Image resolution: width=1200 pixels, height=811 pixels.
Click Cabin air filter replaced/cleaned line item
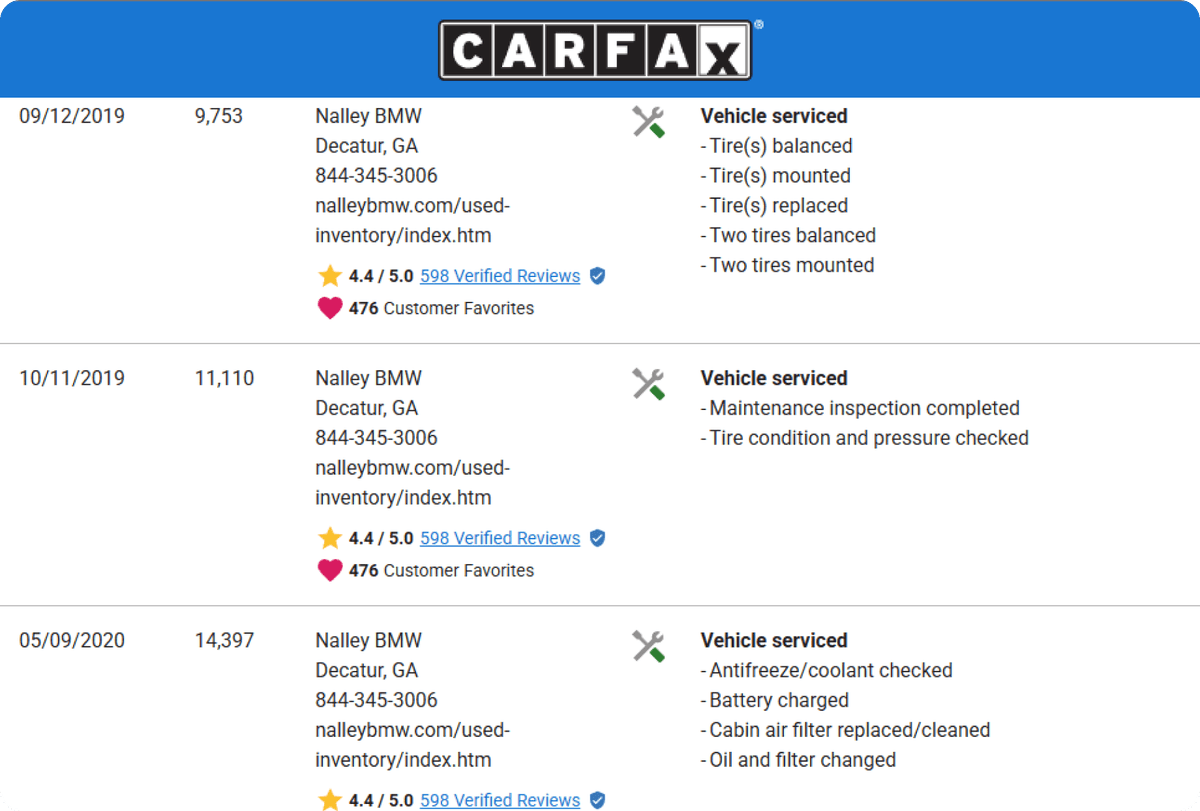[845, 730]
